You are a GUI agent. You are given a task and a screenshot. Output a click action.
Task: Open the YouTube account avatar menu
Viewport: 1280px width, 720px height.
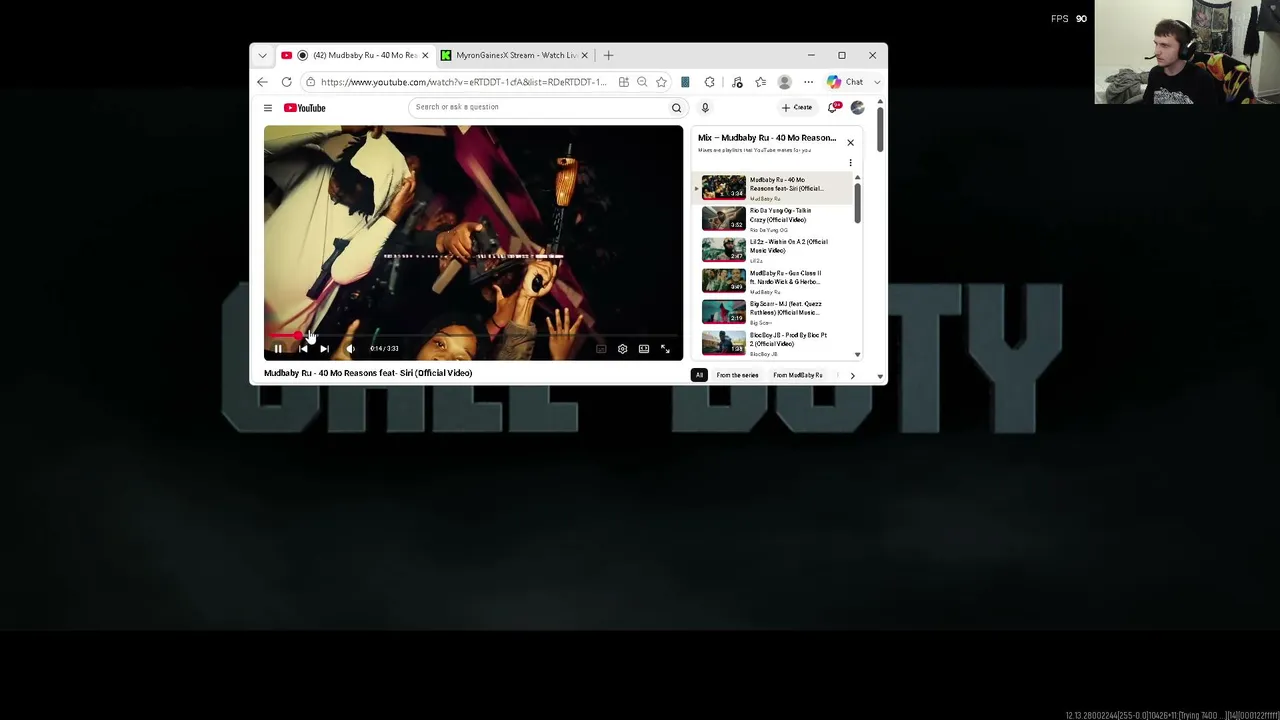coord(857,107)
